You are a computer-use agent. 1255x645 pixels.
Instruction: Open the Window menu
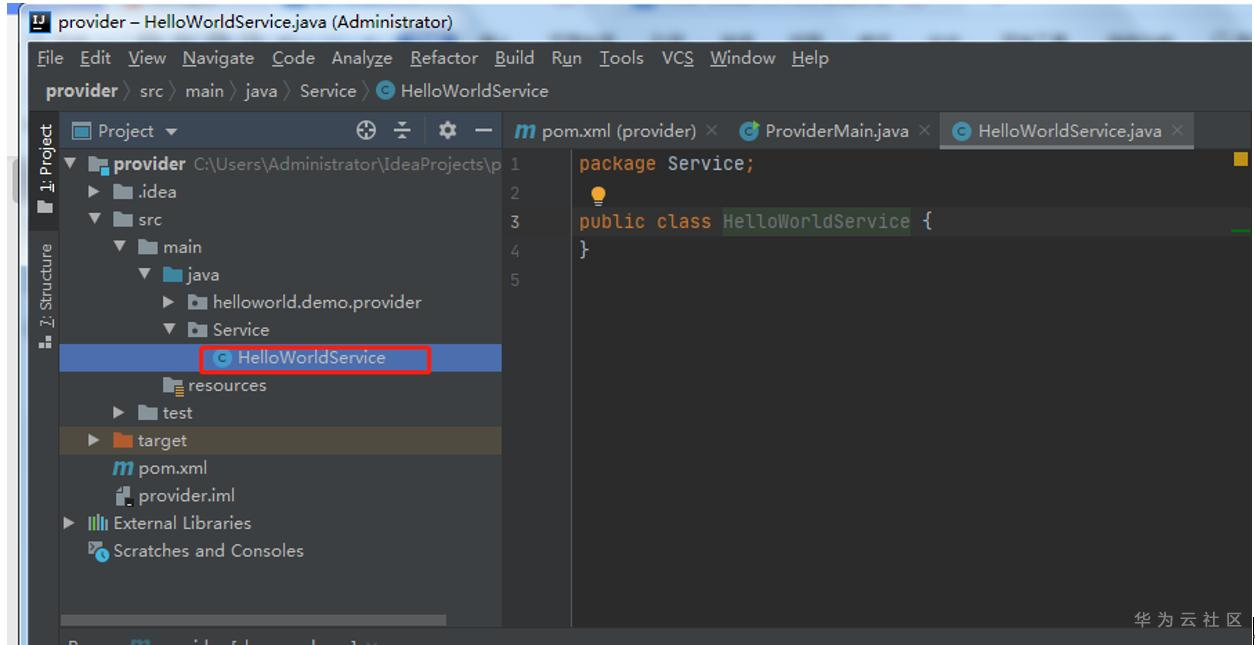(x=742, y=58)
